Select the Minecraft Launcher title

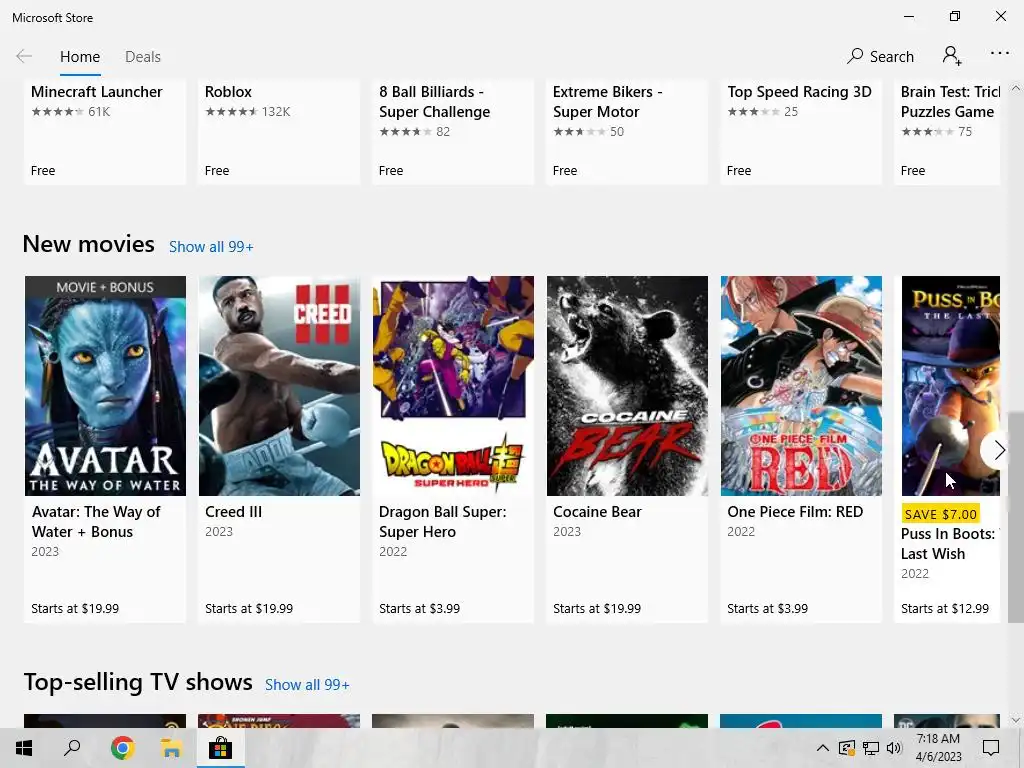[97, 92]
